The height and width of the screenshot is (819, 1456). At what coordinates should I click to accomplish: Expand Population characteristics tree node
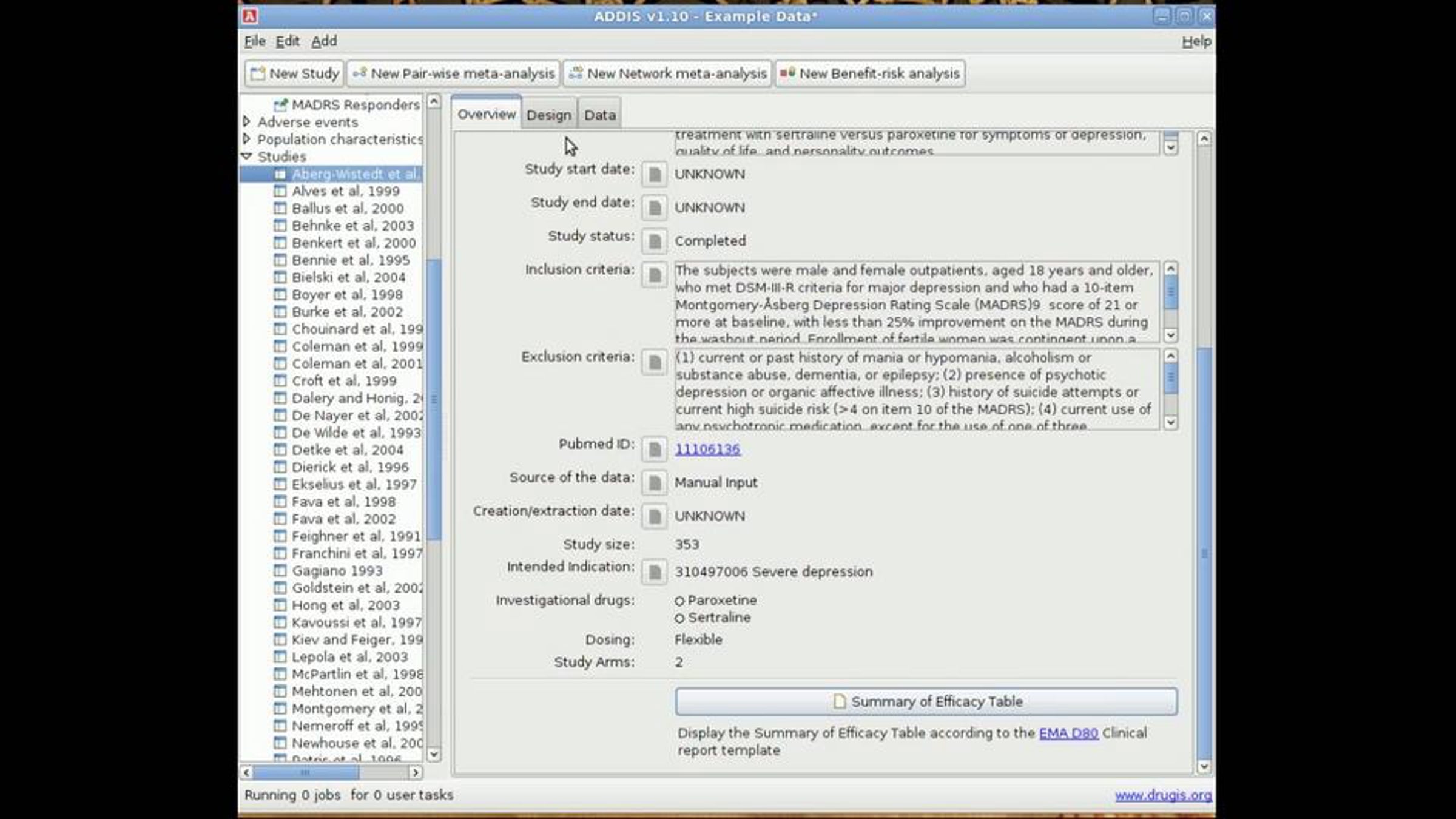pyautogui.click(x=247, y=139)
